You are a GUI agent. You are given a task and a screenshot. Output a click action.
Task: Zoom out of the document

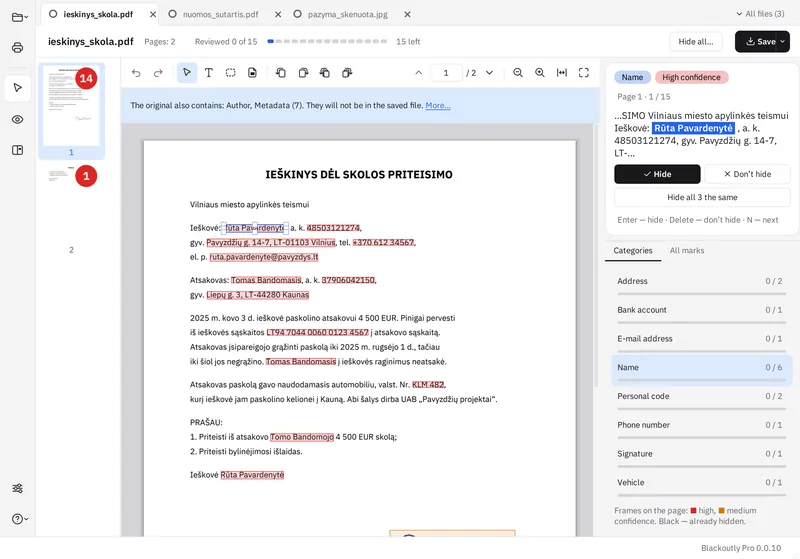518,73
